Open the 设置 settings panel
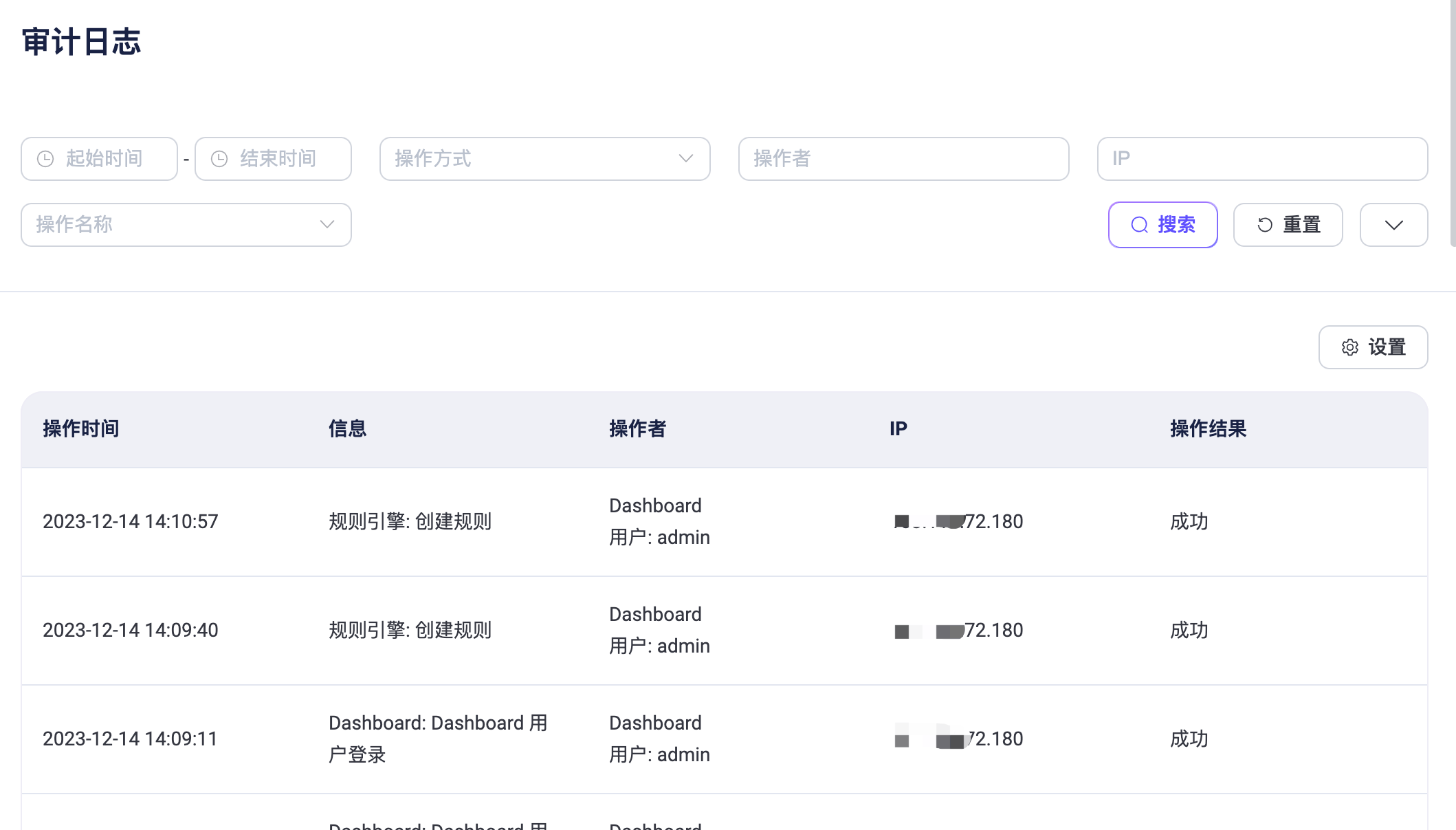The width and height of the screenshot is (1456, 830). coord(1373,347)
